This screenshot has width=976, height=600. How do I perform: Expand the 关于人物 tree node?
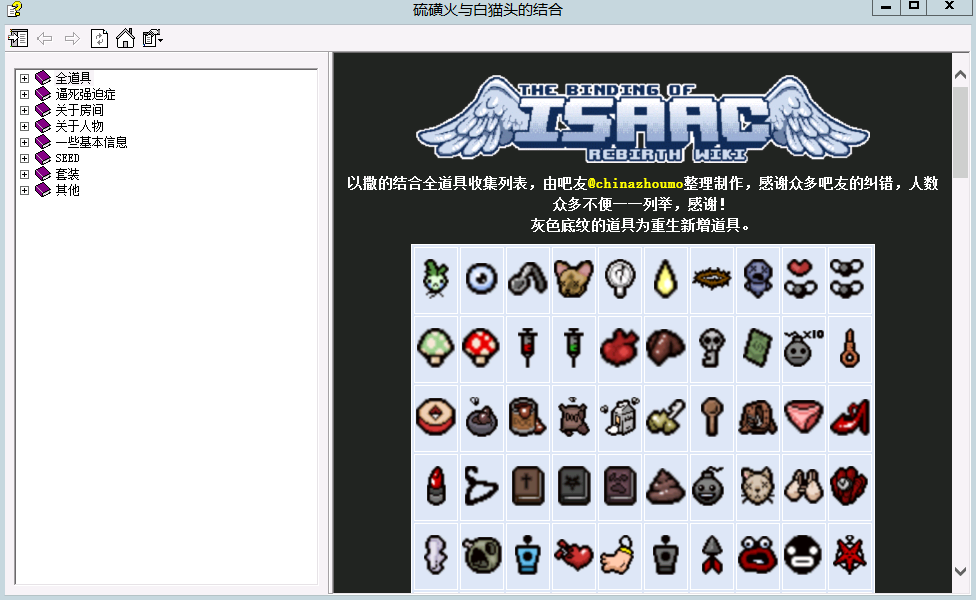24,126
